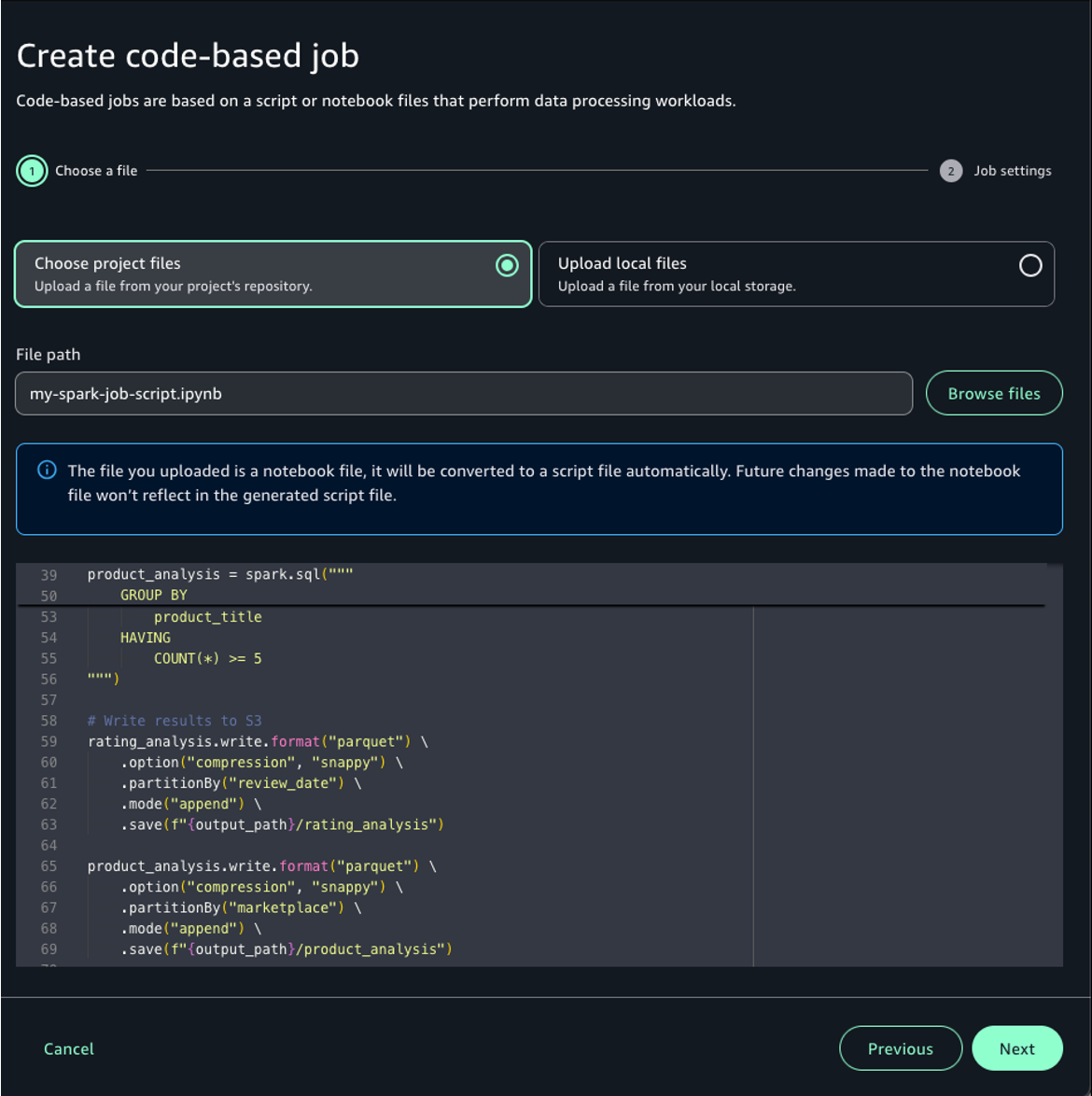This screenshot has height=1096, width=1092.
Task: Click the Upload local files option card
Action: click(796, 274)
